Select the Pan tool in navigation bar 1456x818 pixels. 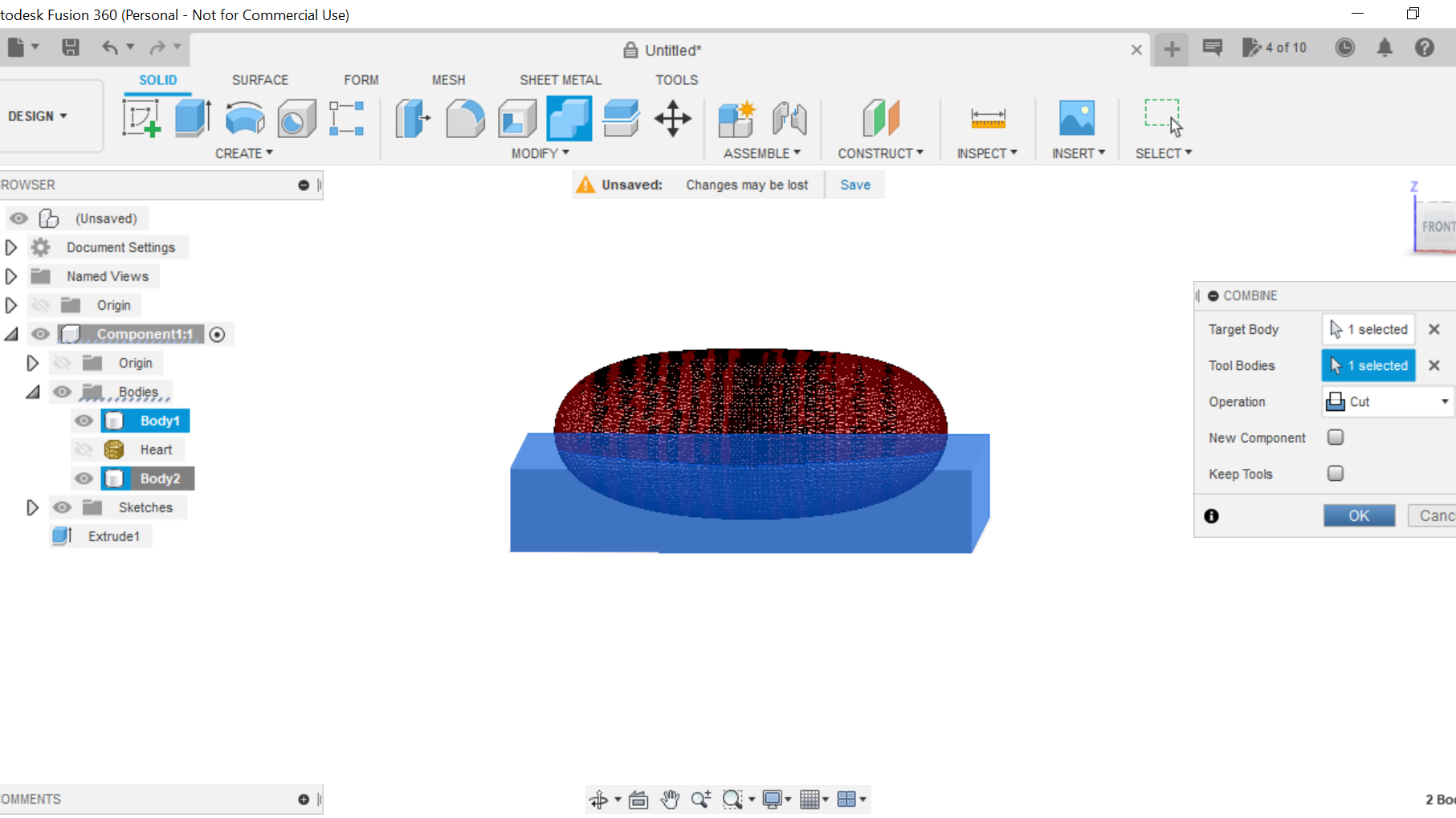point(671,799)
